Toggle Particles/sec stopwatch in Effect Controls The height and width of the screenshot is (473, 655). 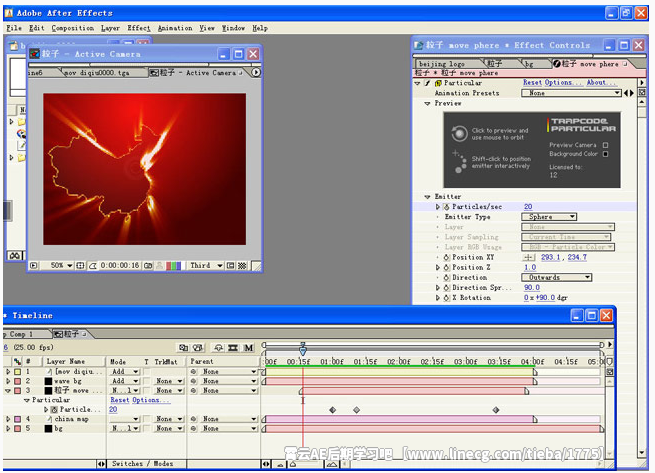pos(446,207)
